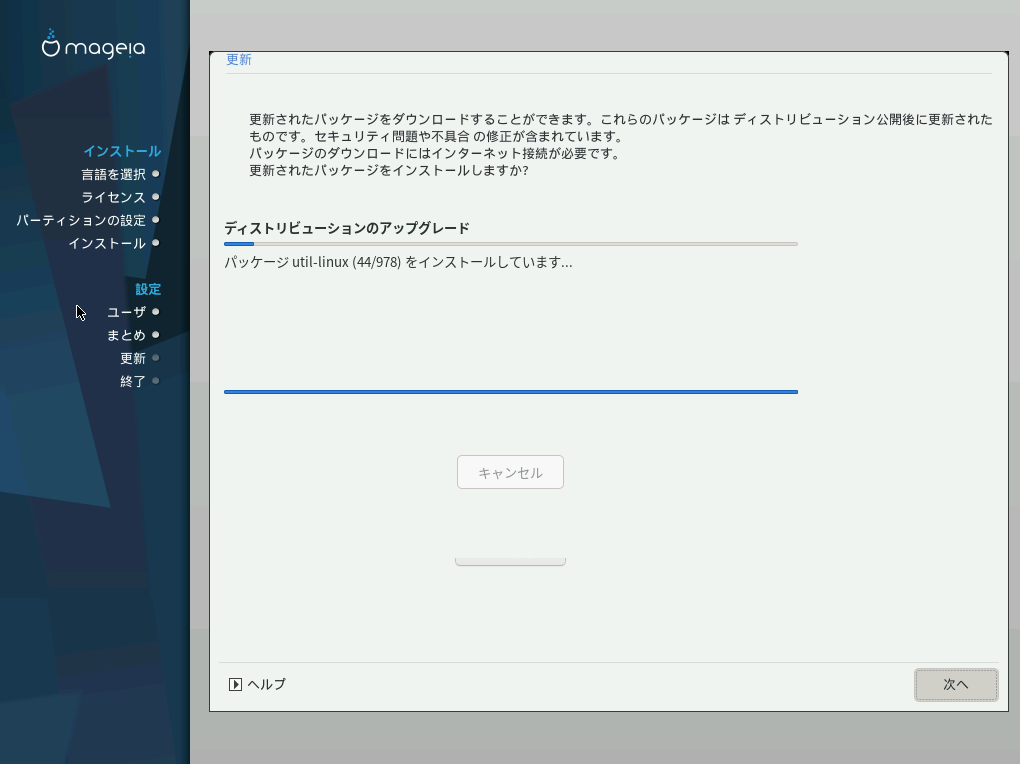
Task: Click the util-linux package status text
Action: [x=398, y=262]
